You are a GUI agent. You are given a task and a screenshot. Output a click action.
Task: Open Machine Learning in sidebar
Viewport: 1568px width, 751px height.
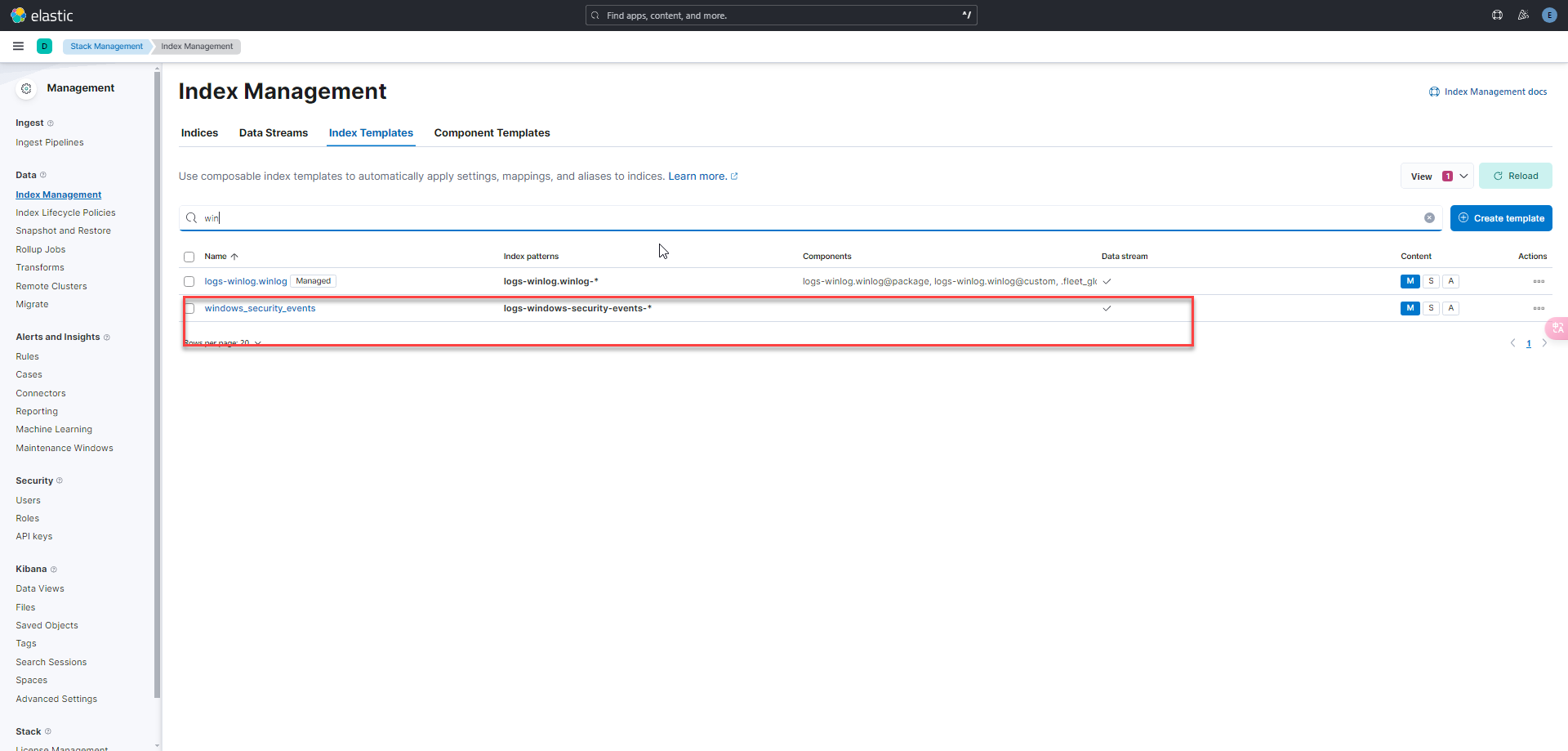[x=54, y=430]
